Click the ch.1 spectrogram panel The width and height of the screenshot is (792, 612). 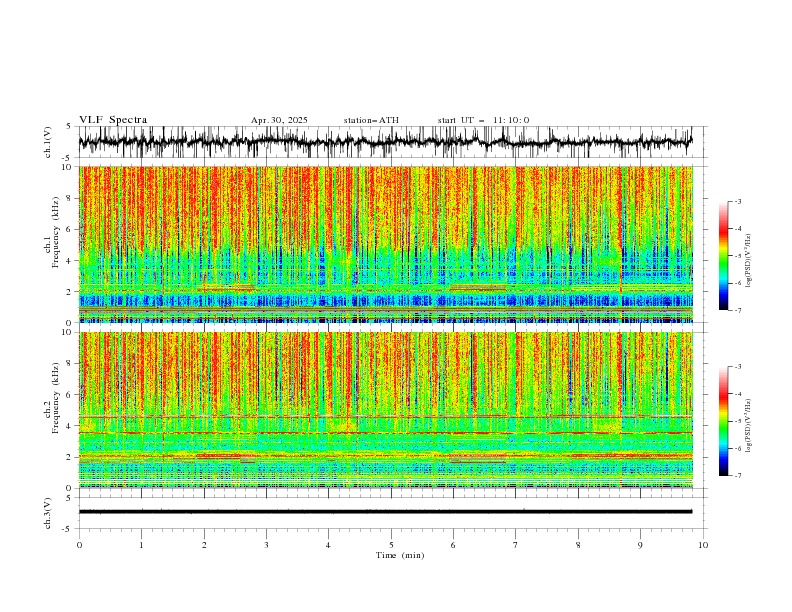[x=386, y=244]
